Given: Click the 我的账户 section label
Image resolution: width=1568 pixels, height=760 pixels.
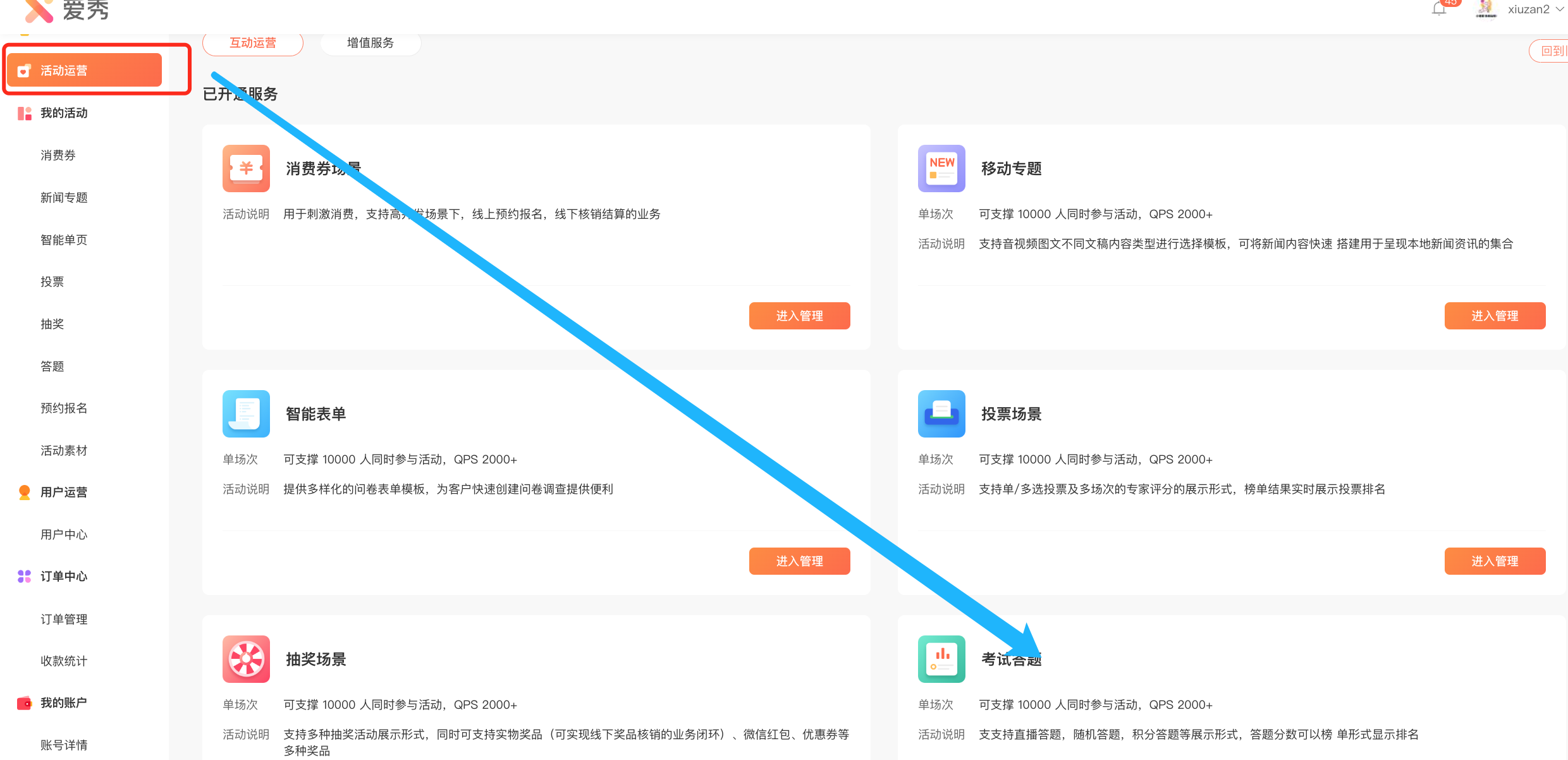Looking at the screenshot, I should click(64, 702).
